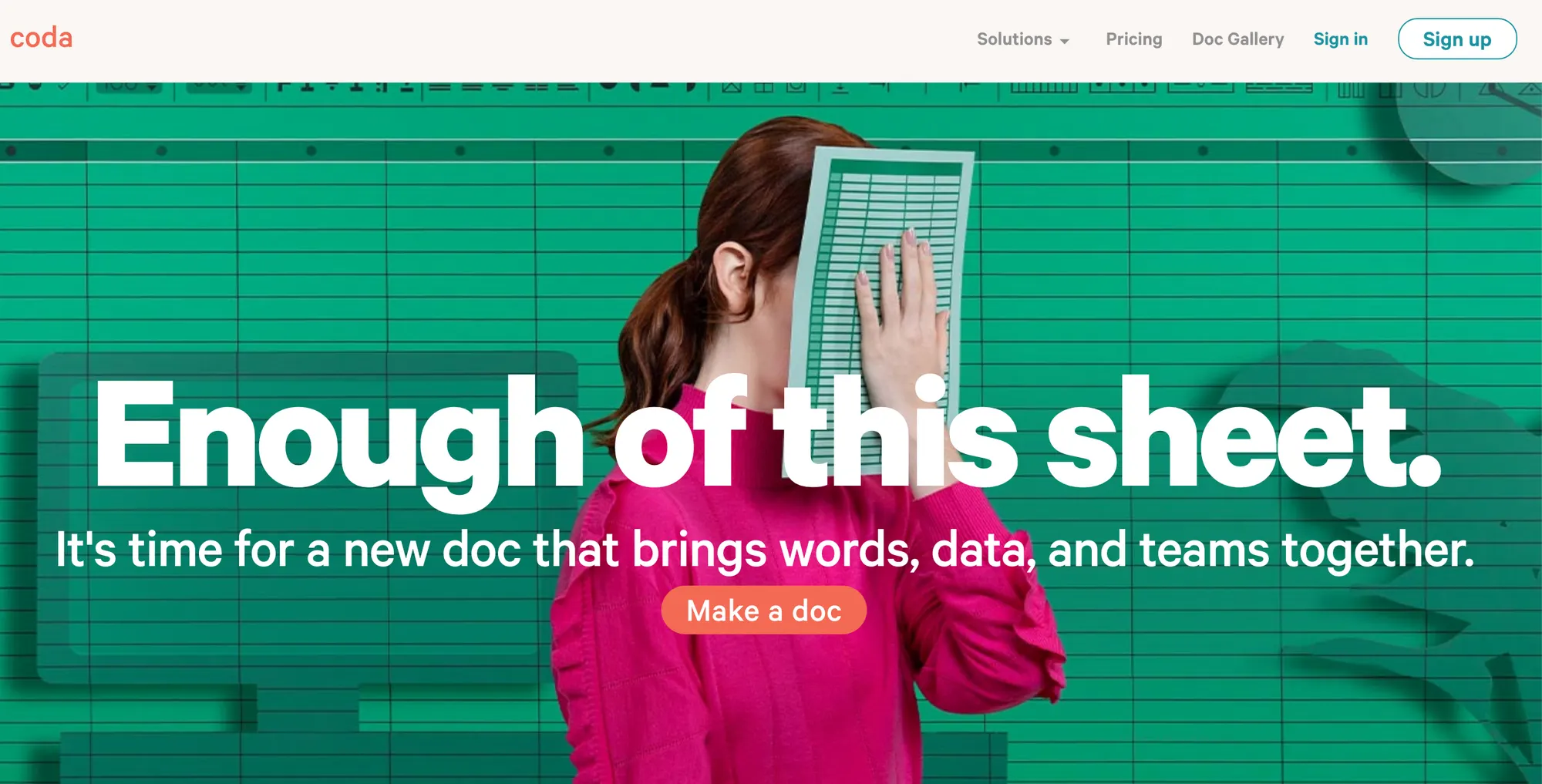
Task: Click the Sign up button
Action: (x=1457, y=39)
